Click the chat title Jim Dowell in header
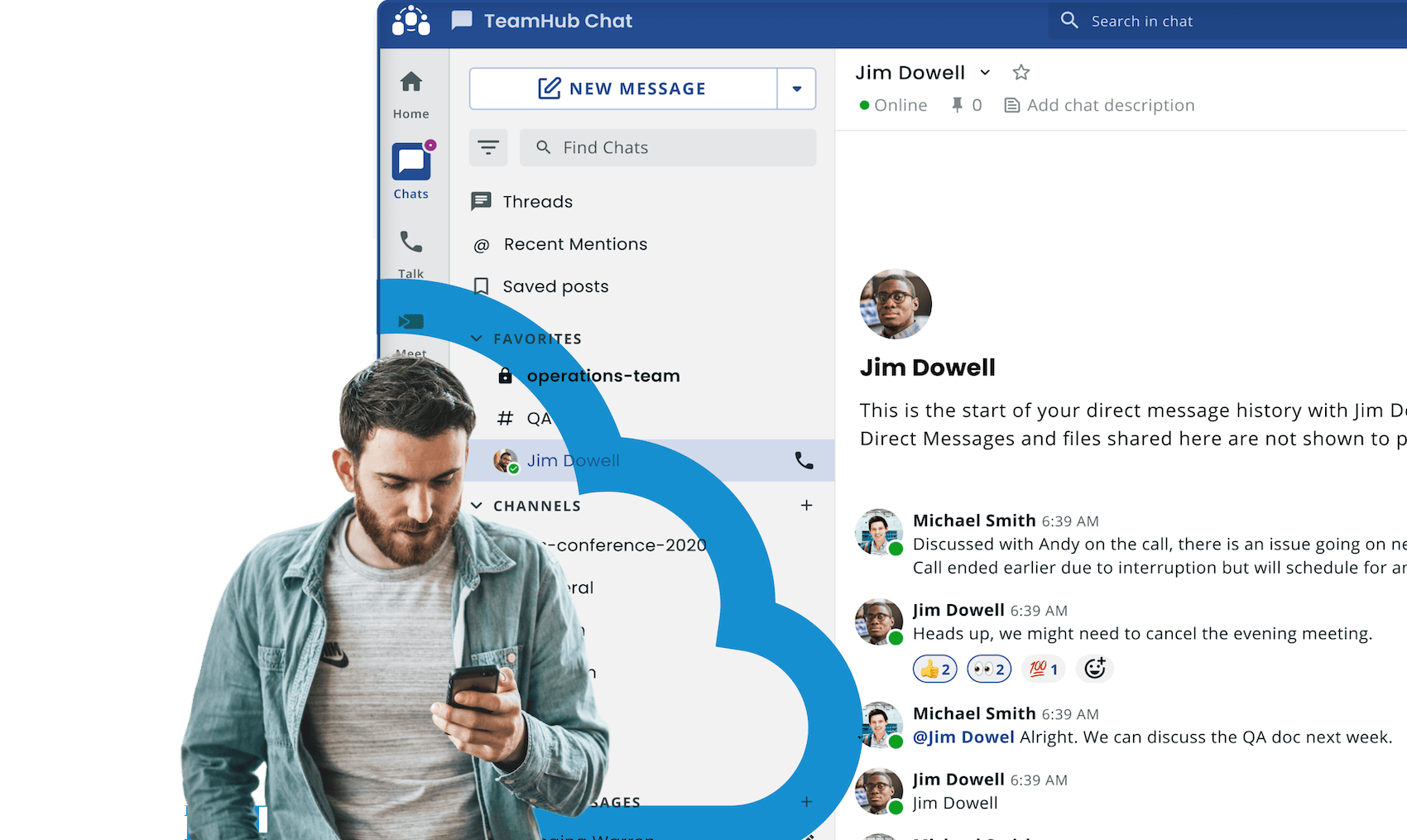1407x840 pixels. click(x=910, y=72)
